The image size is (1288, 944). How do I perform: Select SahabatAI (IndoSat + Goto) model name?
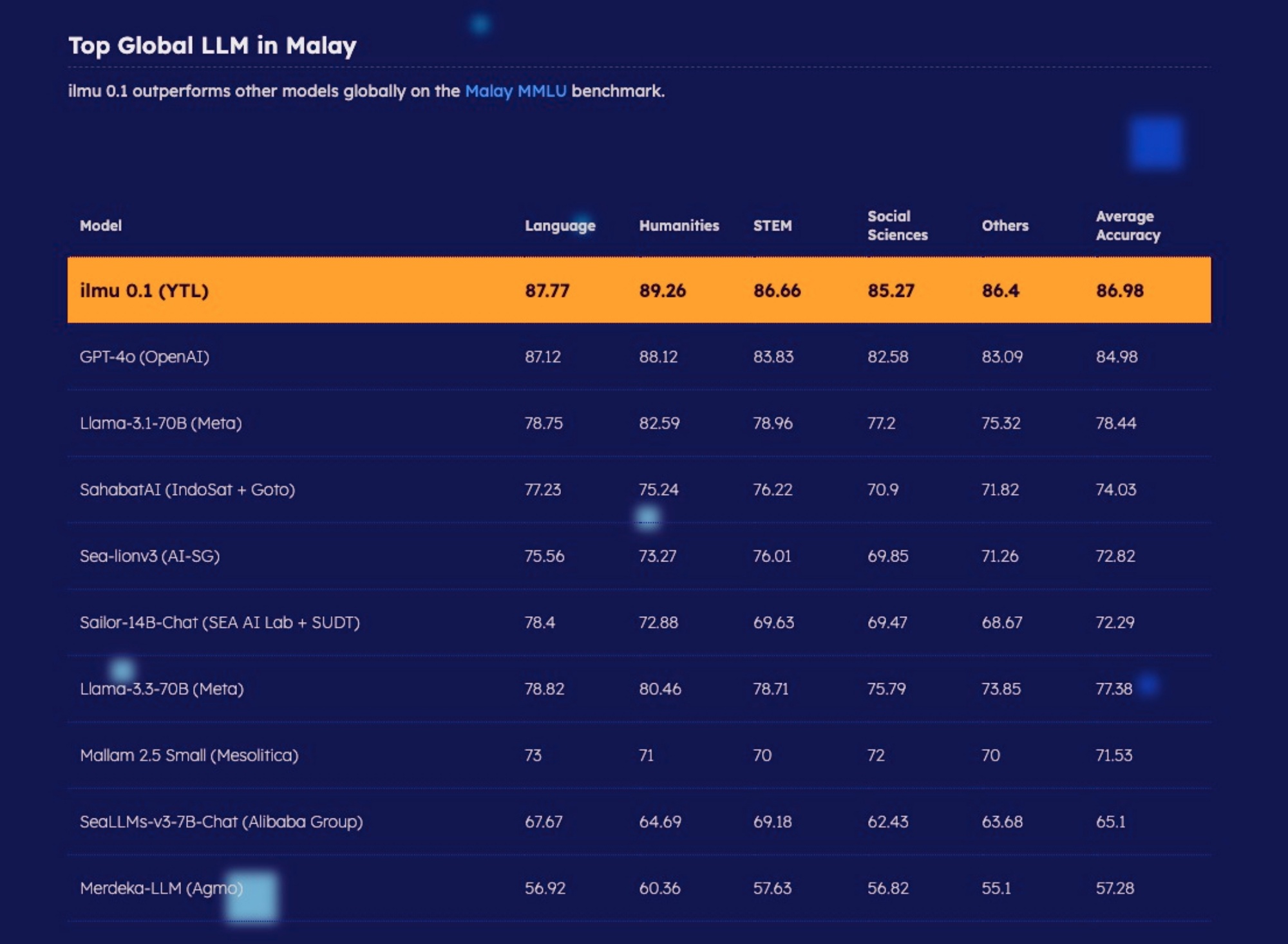coord(187,489)
